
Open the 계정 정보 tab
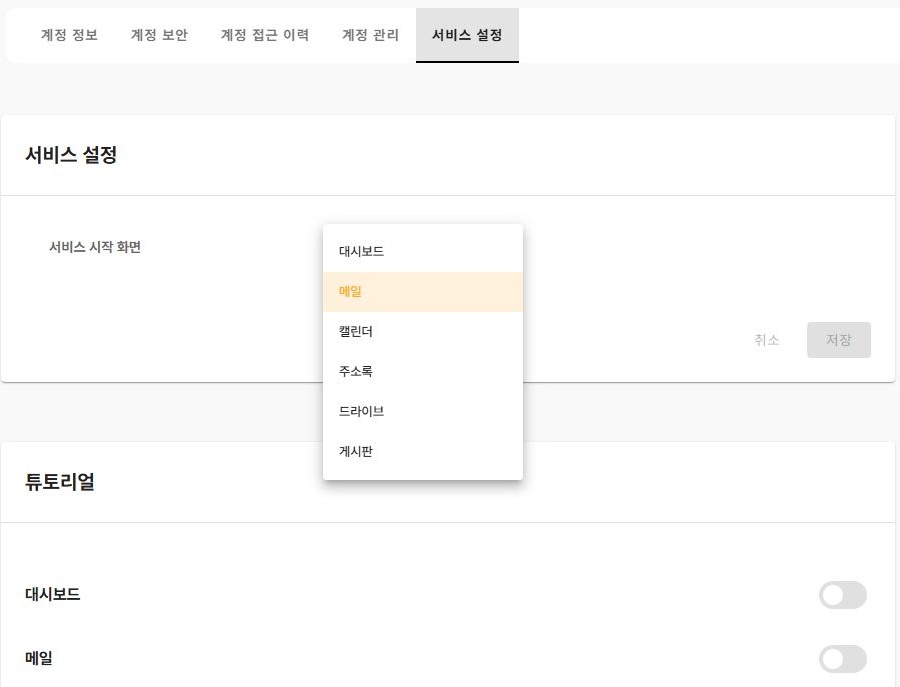pyautogui.click(x=69, y=35)
